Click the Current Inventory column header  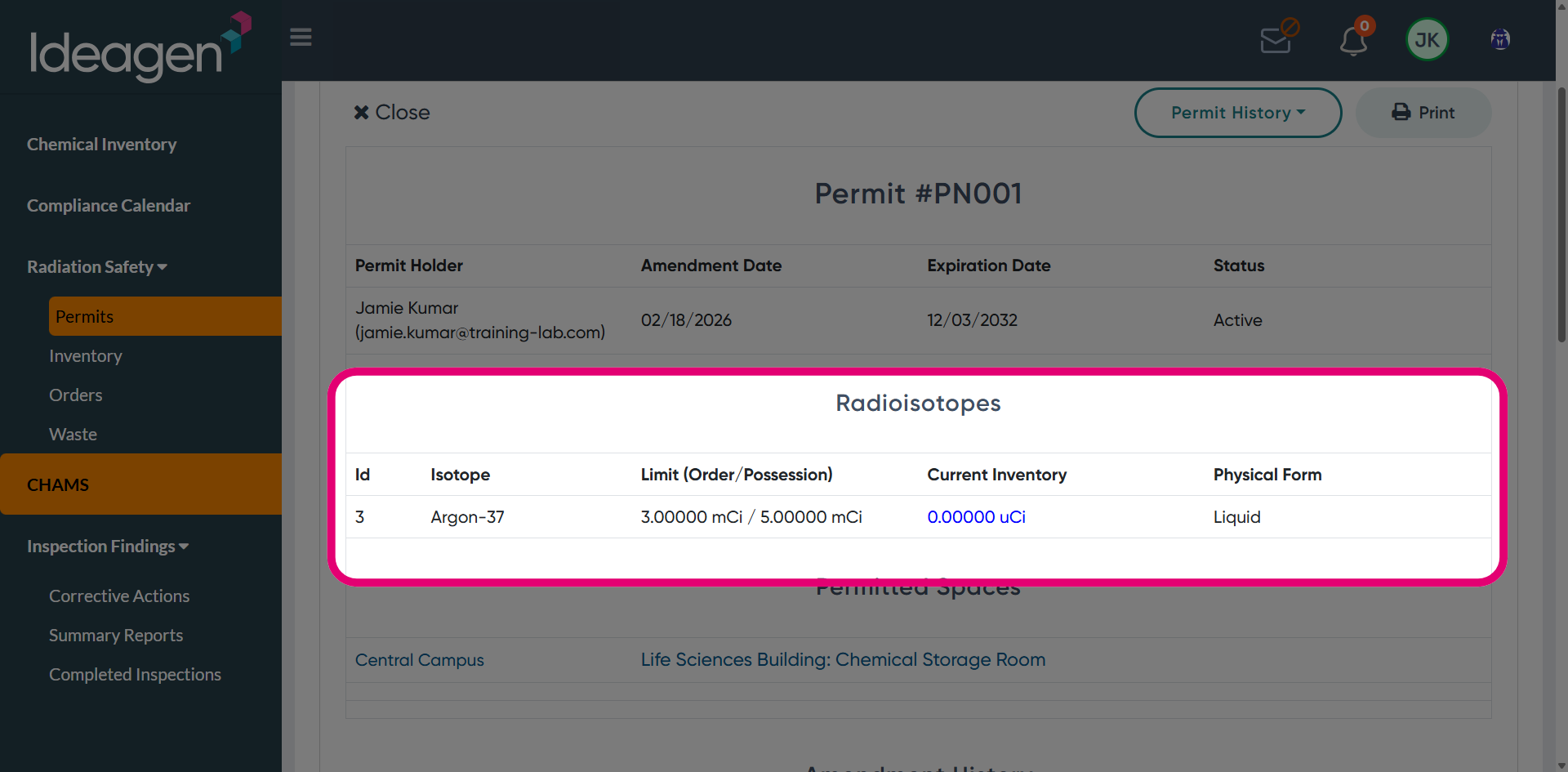point(996,475)
